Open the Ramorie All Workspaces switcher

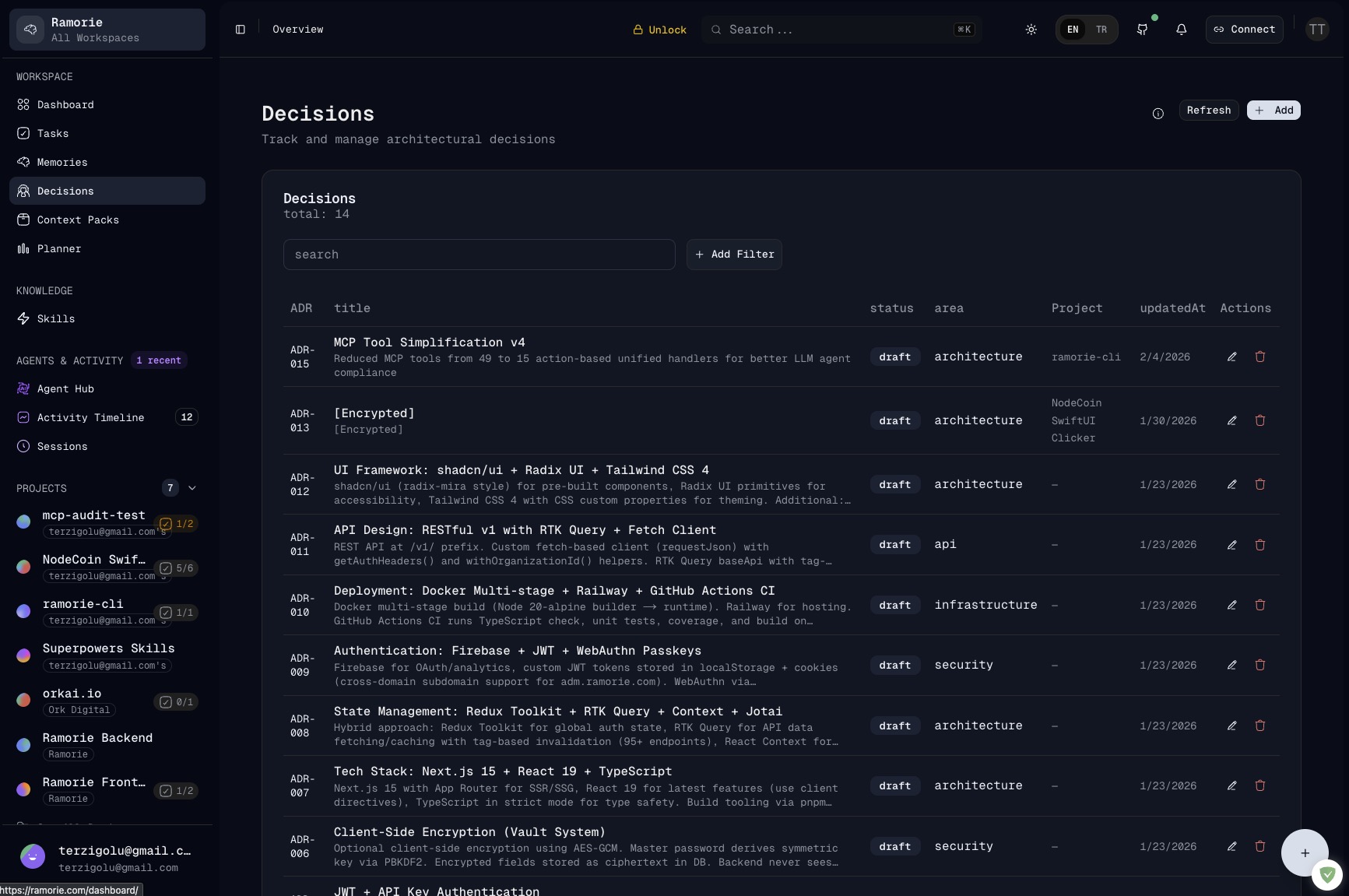[107, 30]
